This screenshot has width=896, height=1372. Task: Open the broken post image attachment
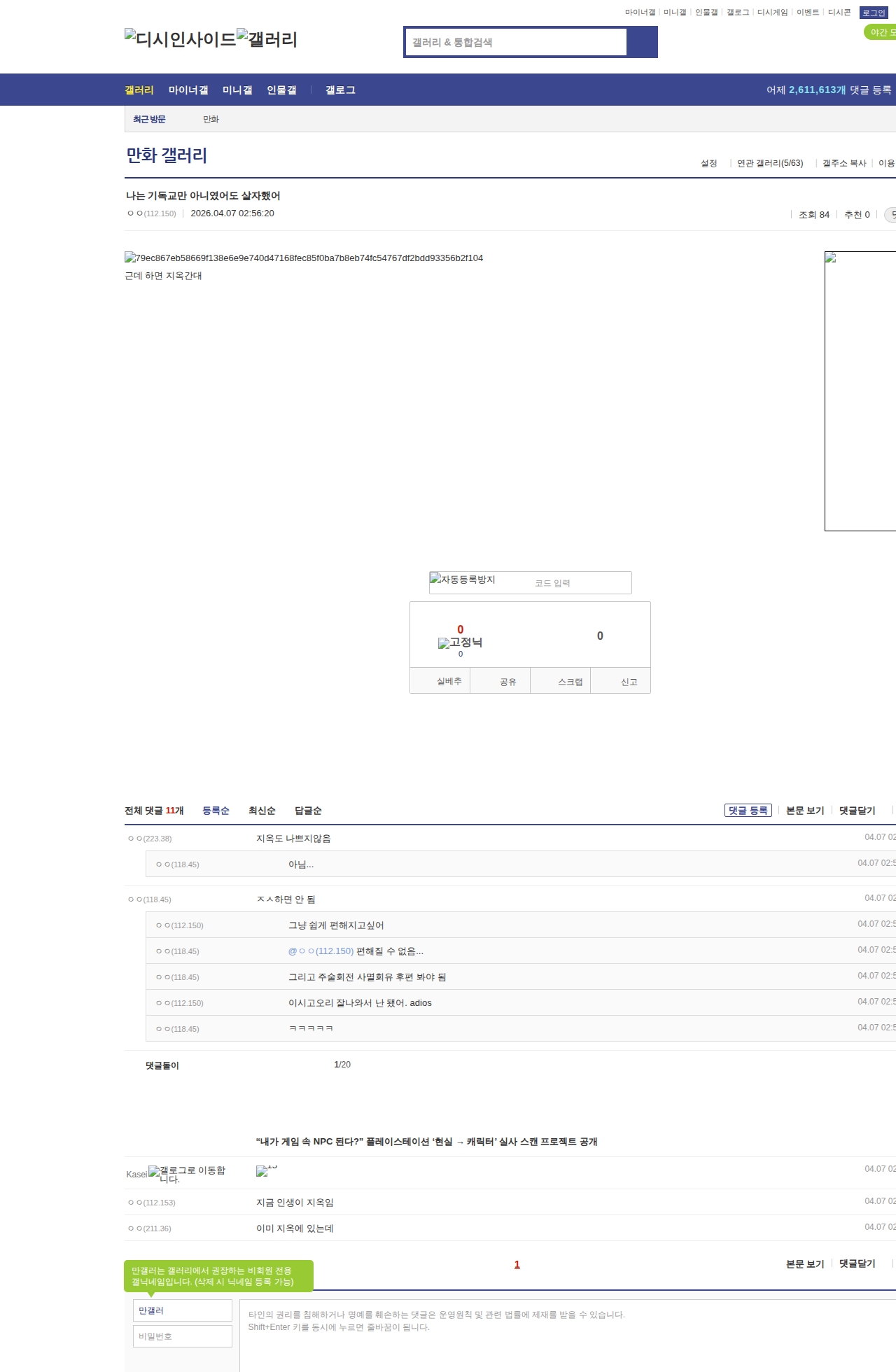pyautogui.click(x=304, y=258)
